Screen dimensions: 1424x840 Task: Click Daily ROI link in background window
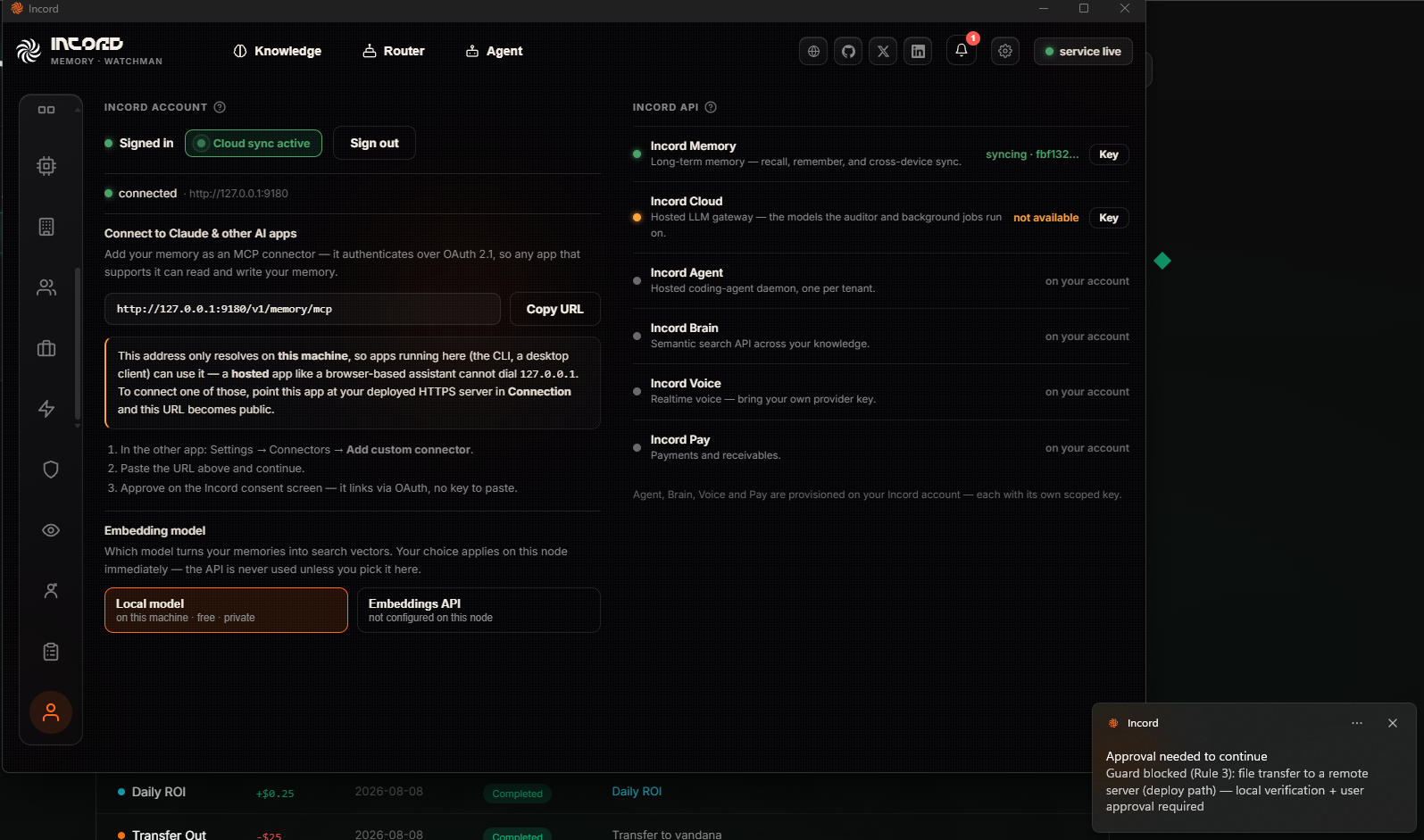[x=637, y=792]
